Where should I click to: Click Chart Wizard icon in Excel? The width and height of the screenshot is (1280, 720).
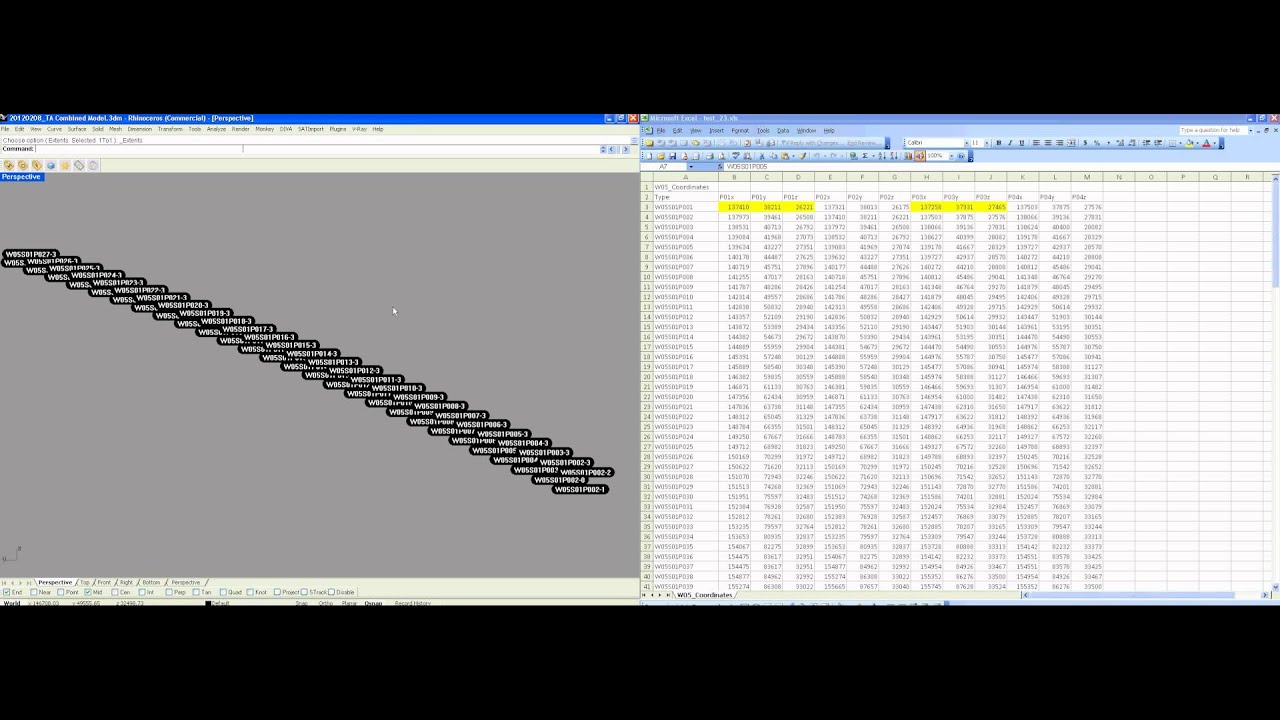[x=908, y=156]
